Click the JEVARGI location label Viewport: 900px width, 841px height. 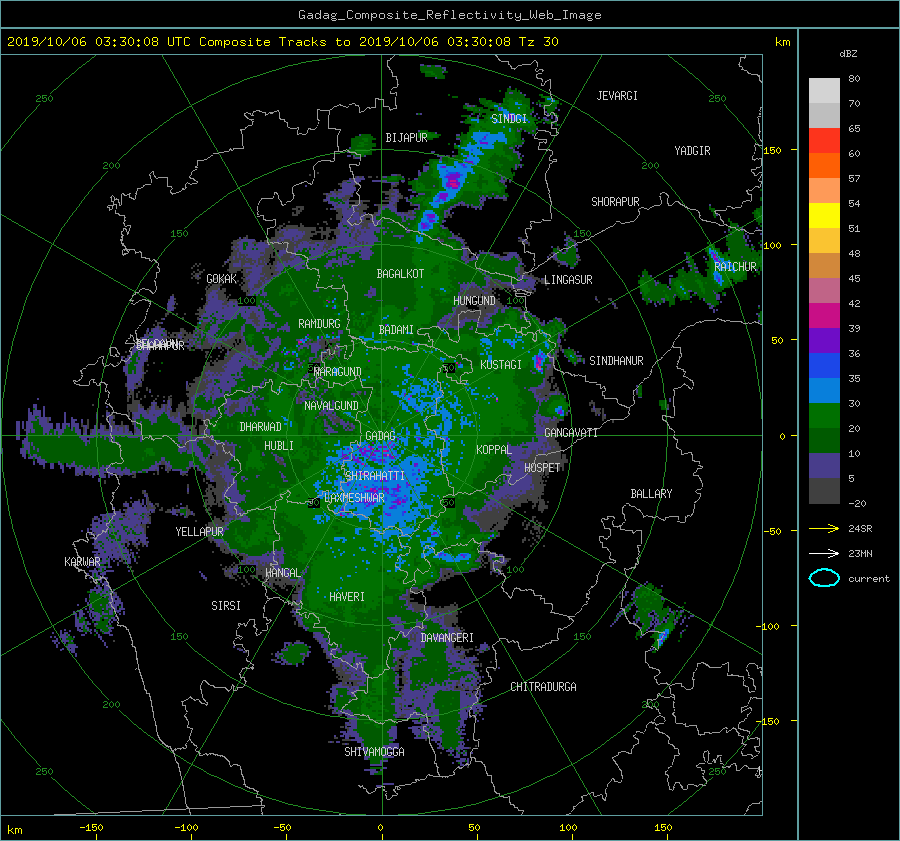tap(617, 96)
